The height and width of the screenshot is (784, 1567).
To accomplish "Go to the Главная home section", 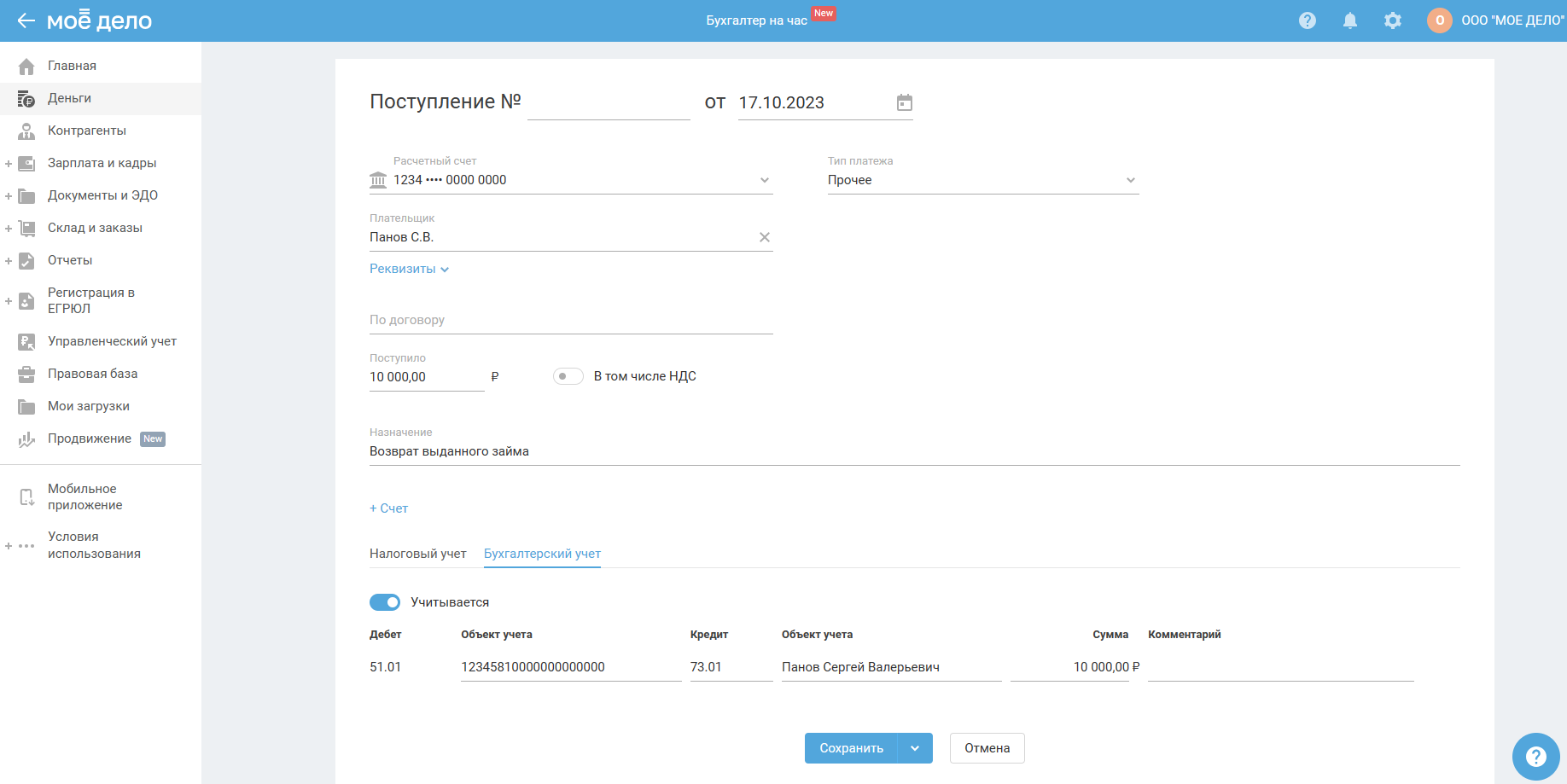I will tap(72, 66).
